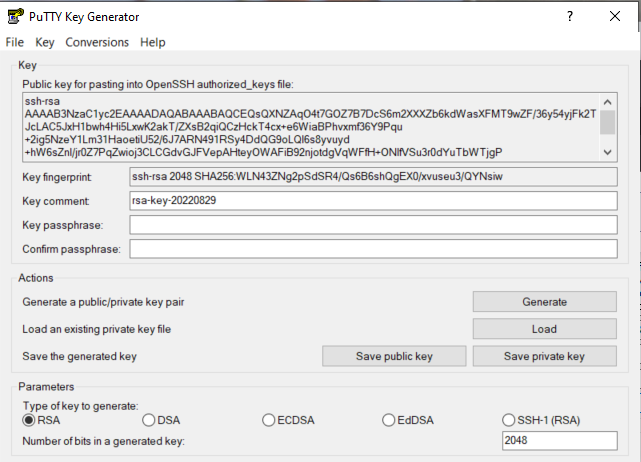Open the File menu
The width and height of the screenshot is (641, 462).
pos(15,42)
